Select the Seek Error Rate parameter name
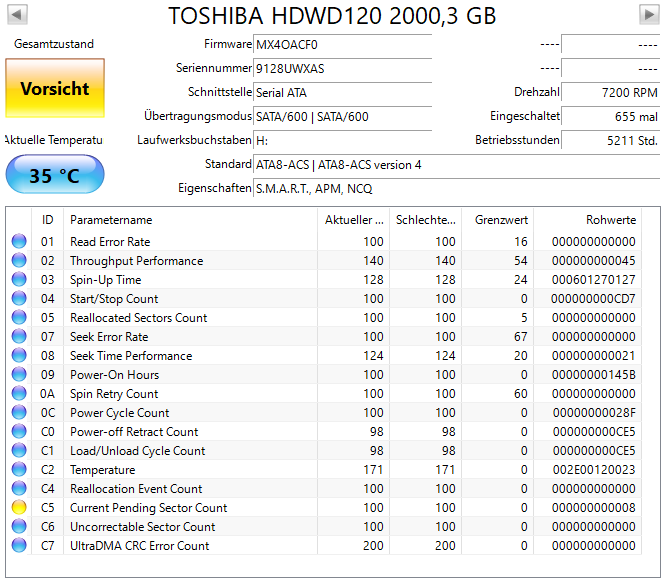 coord(109,336)
